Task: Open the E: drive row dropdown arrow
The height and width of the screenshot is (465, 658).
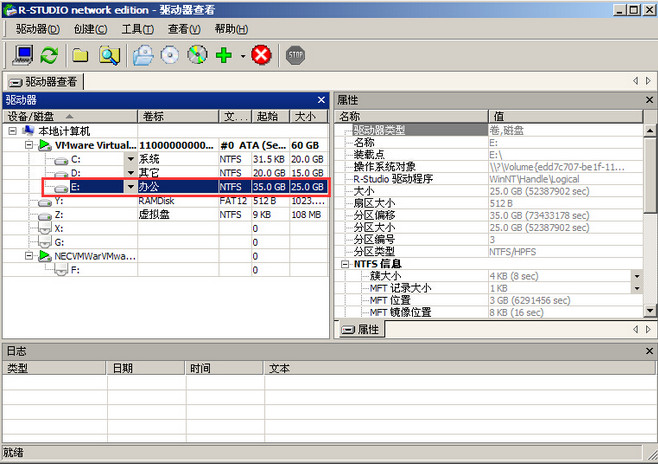Action: [131, 187]
